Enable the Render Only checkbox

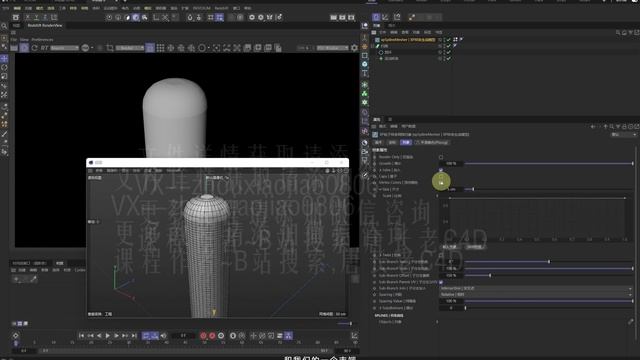coord(441,157)
